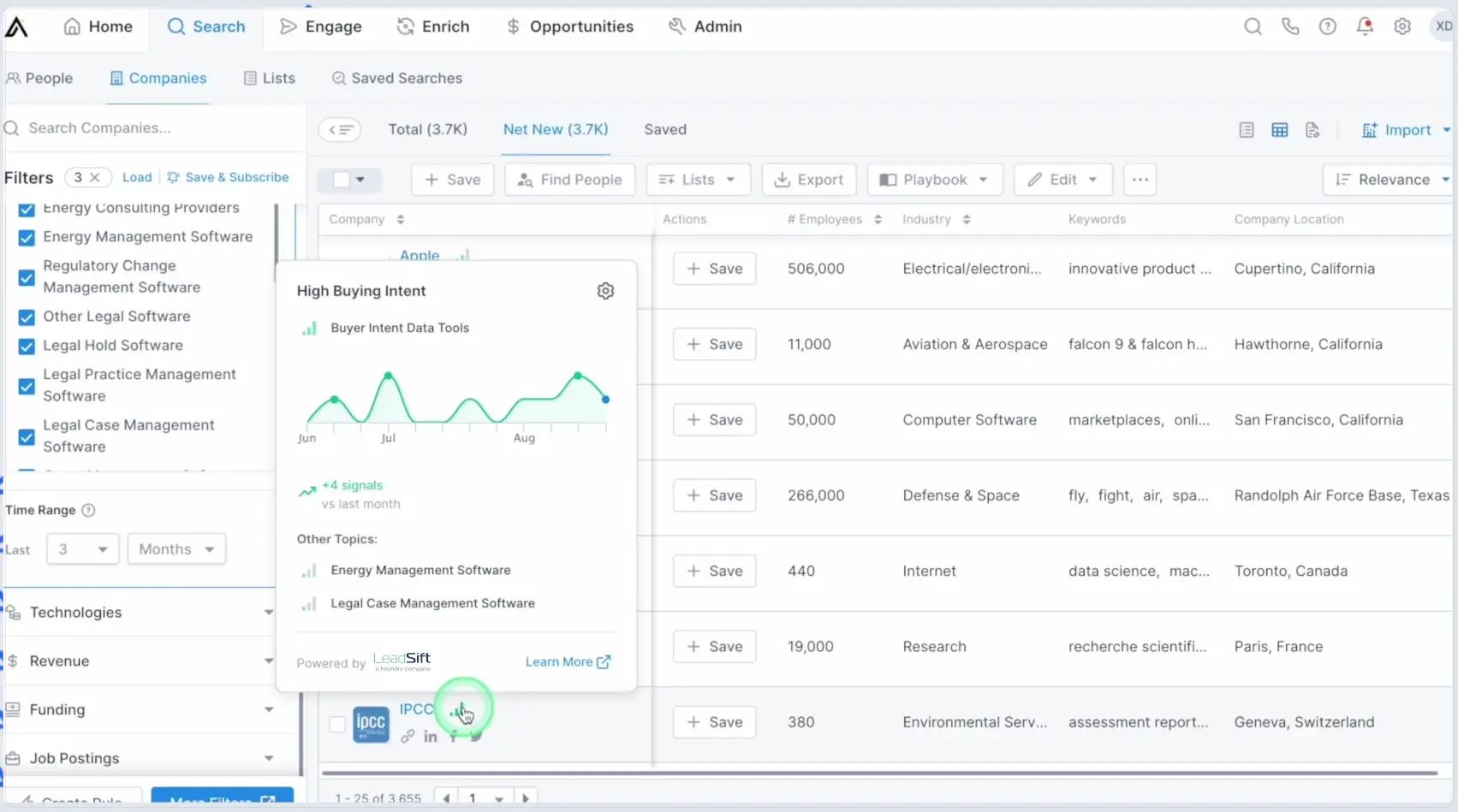Expand the Technologies filter section
The width and height of the screenshot is (1458, 812).
point(140,613)
